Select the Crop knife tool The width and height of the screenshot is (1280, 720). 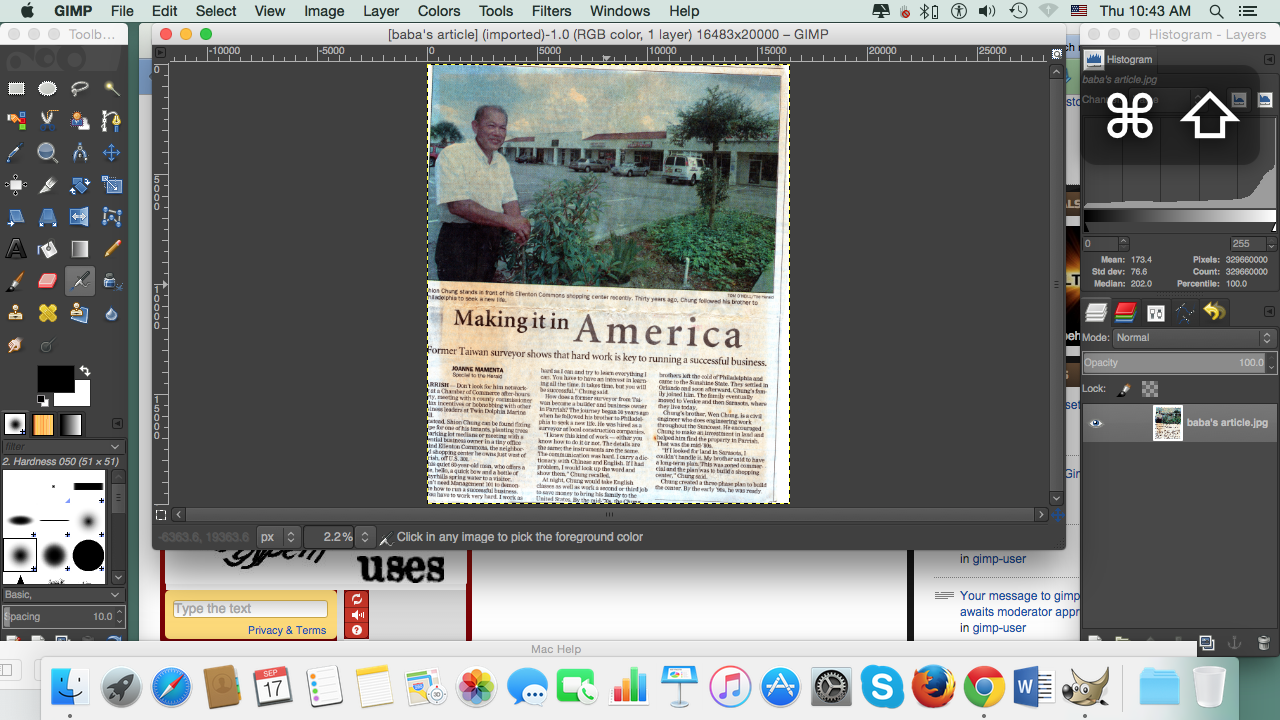pyautogui.click(x=48, y=185)
